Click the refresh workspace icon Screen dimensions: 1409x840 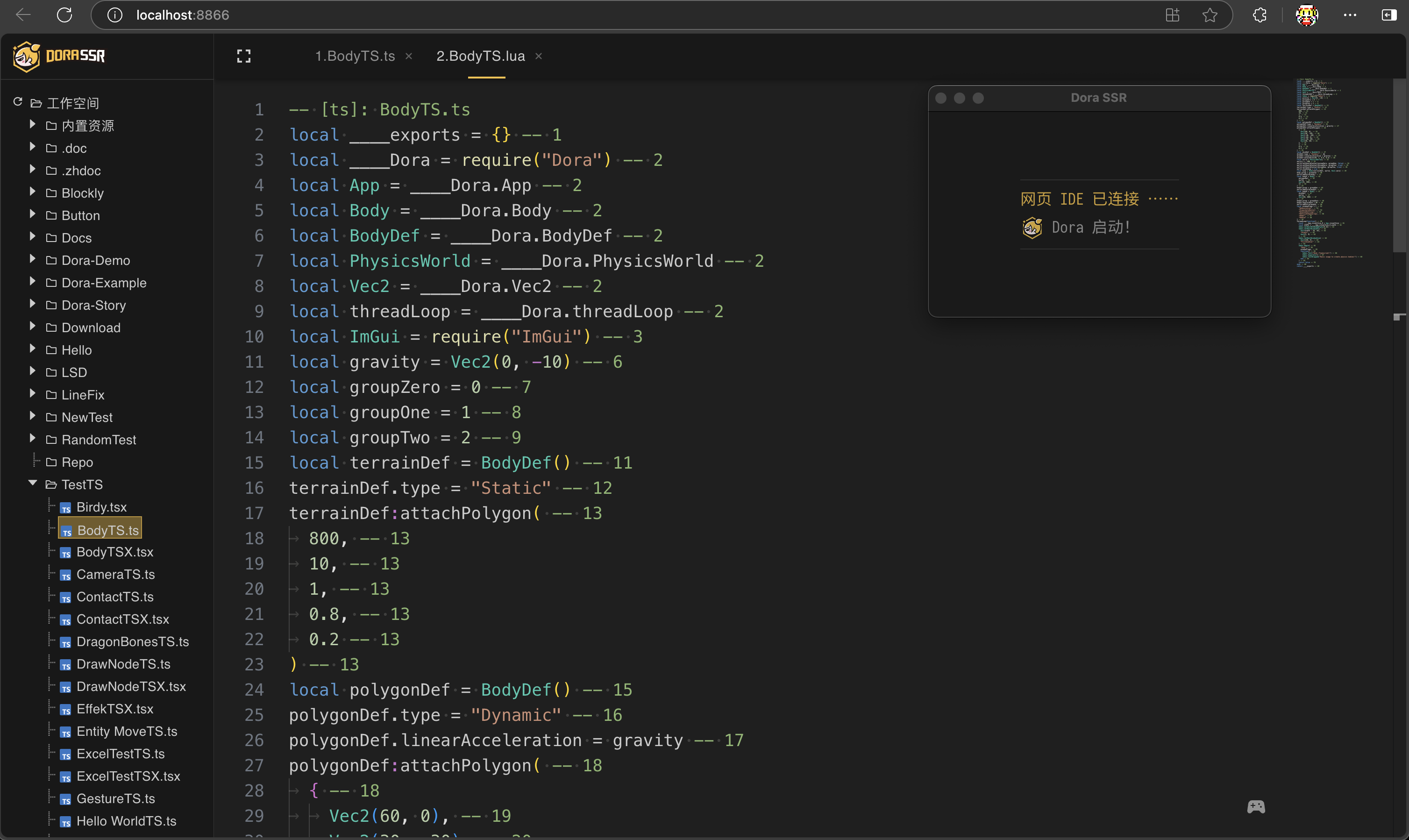(18, 102)
